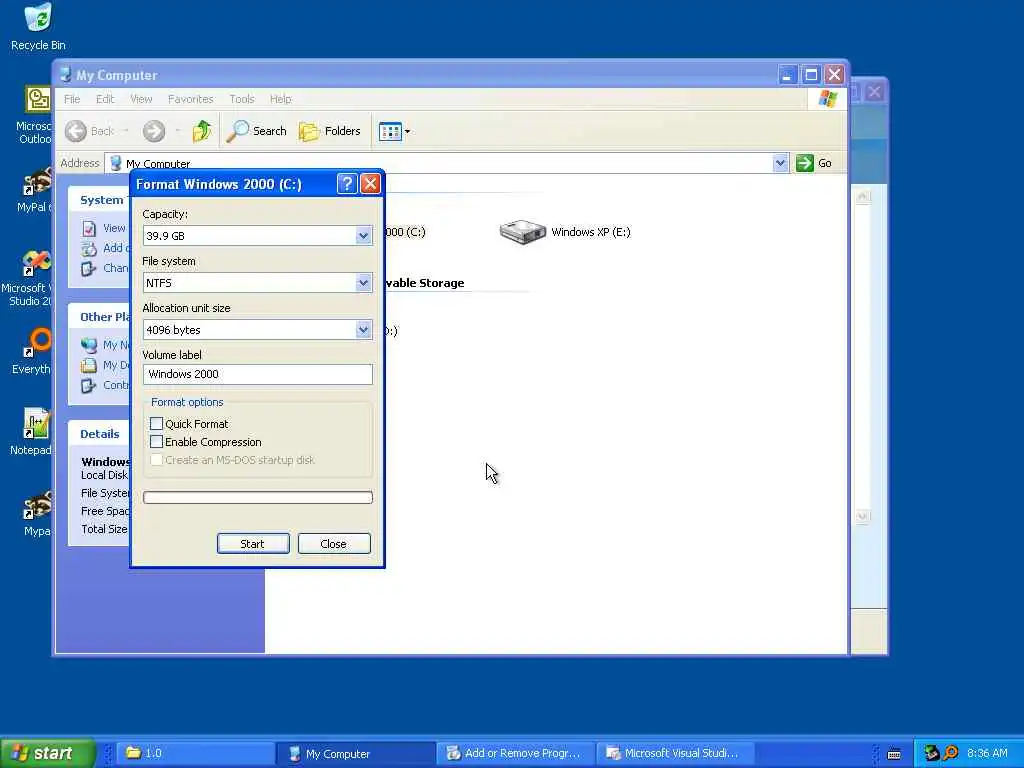Screen dimensions: 1024x768
Task: Click the taskbar clock showing 8:36 AM
Action: tap(987, 753)
